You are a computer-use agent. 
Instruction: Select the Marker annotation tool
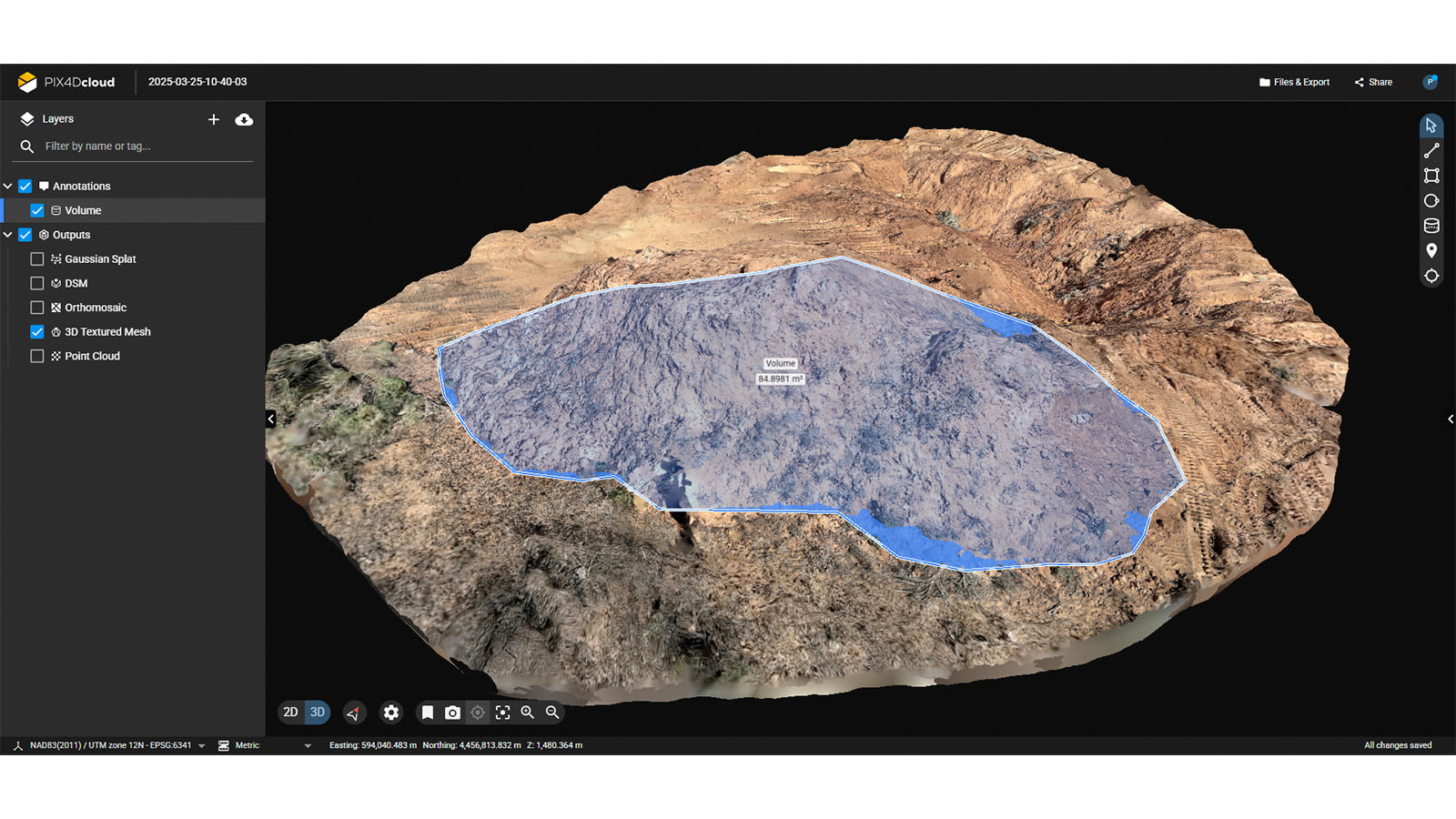tap(1431, 250)
